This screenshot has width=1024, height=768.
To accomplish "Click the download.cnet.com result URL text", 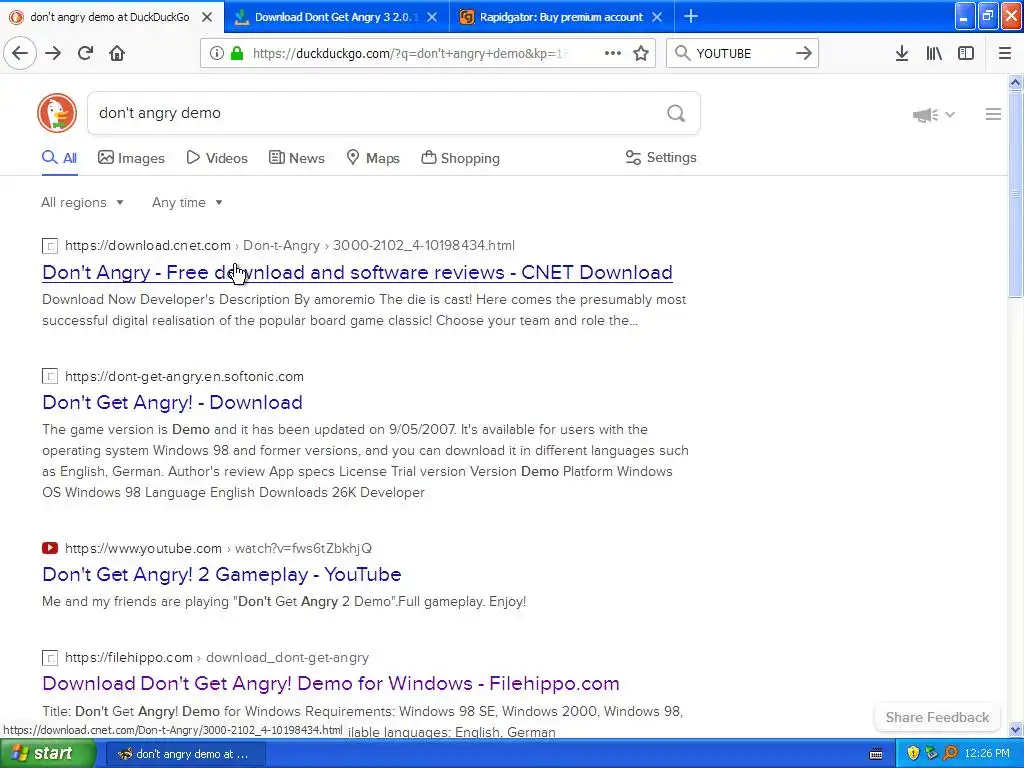I will pos(148,246).
